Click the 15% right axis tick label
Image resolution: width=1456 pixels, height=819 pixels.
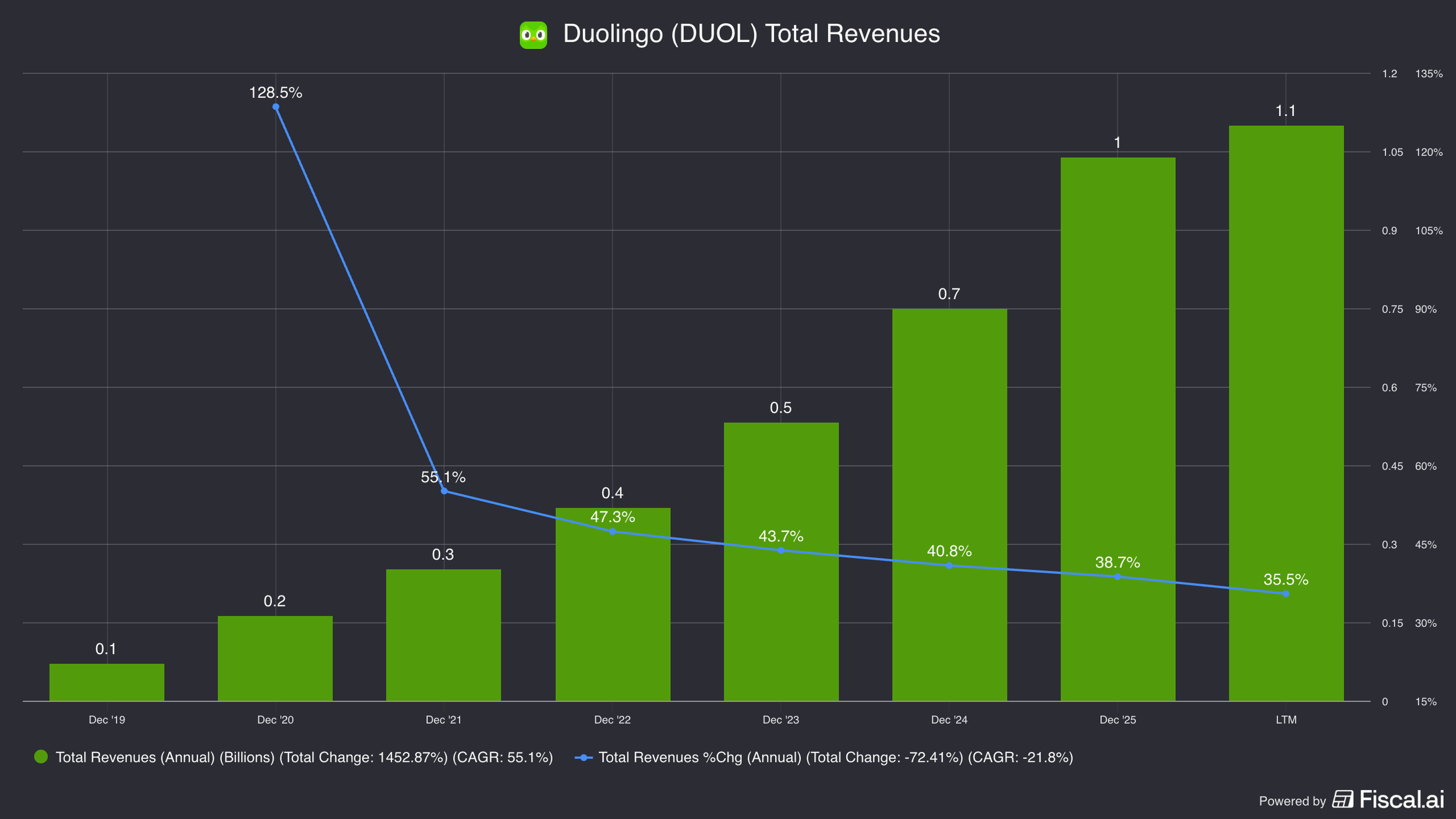click(x=1426, y=702)
